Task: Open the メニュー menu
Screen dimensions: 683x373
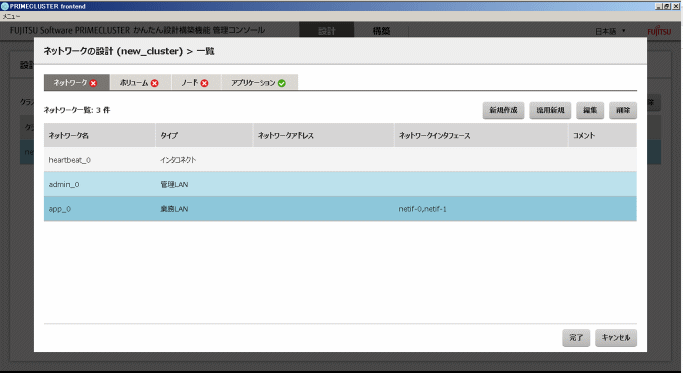Action: (x=11, y=17)
